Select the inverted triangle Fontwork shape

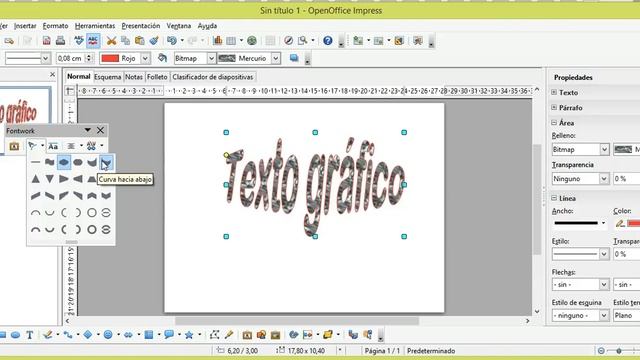coord(49,179)
